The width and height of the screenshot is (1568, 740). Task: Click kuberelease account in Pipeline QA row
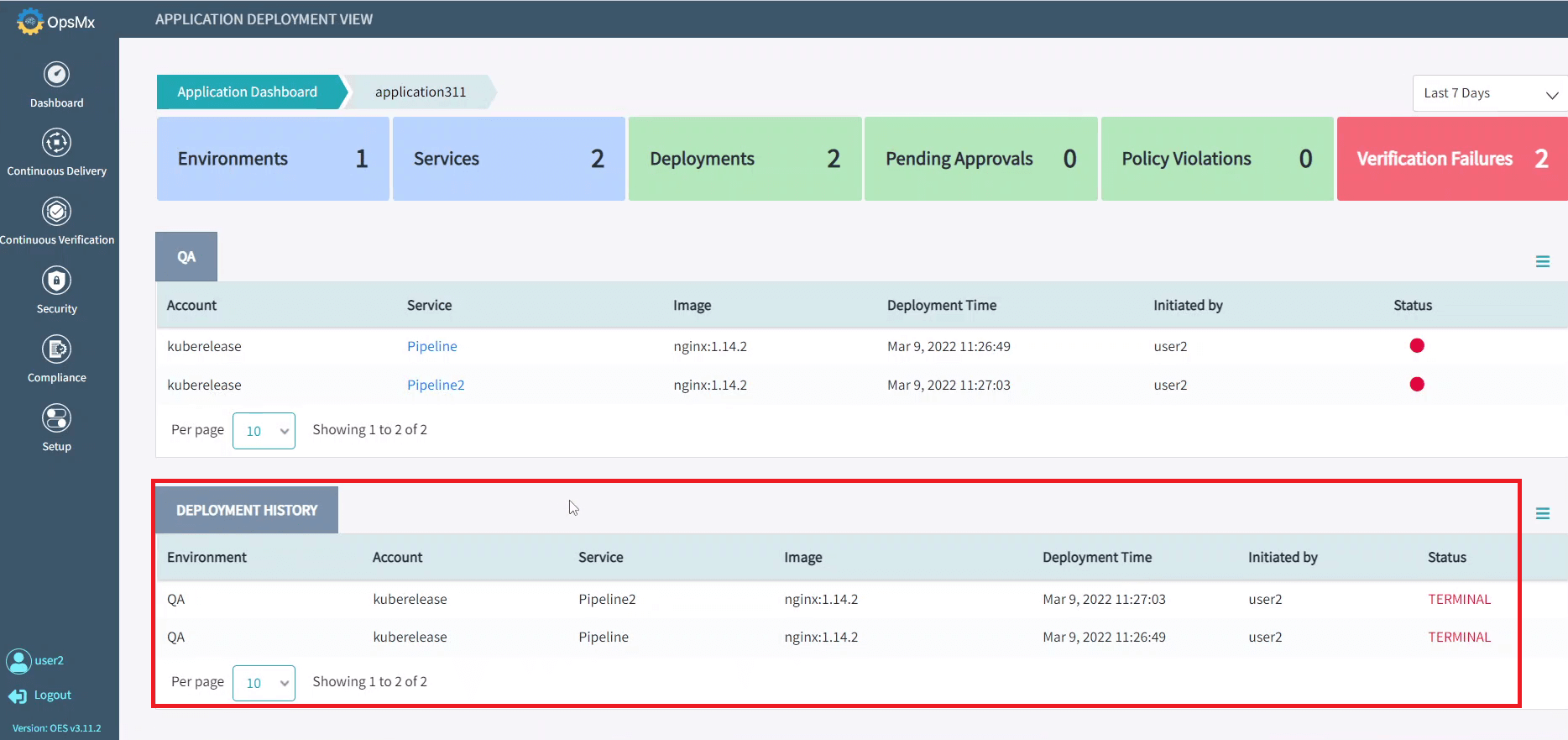pos(204,346)
